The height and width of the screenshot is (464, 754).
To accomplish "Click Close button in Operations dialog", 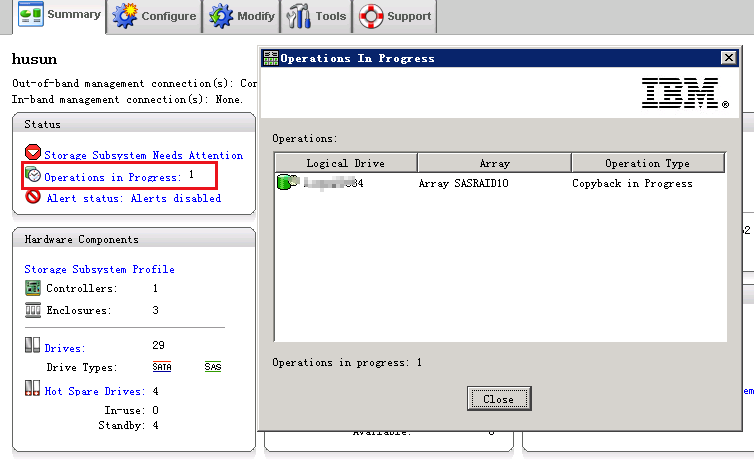I will tap(499, 399).
